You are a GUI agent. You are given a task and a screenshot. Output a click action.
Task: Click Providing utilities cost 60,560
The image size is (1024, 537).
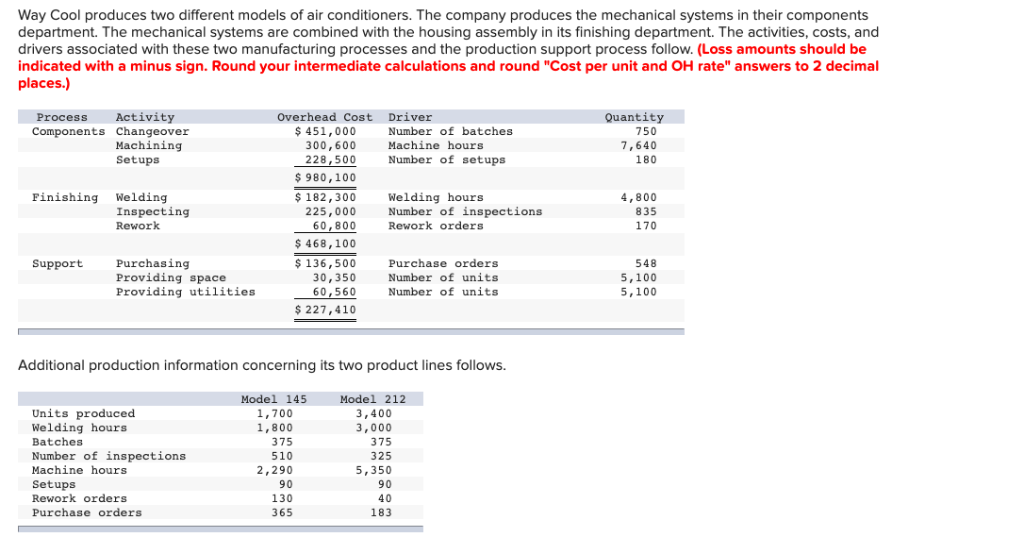coord(334,291)
